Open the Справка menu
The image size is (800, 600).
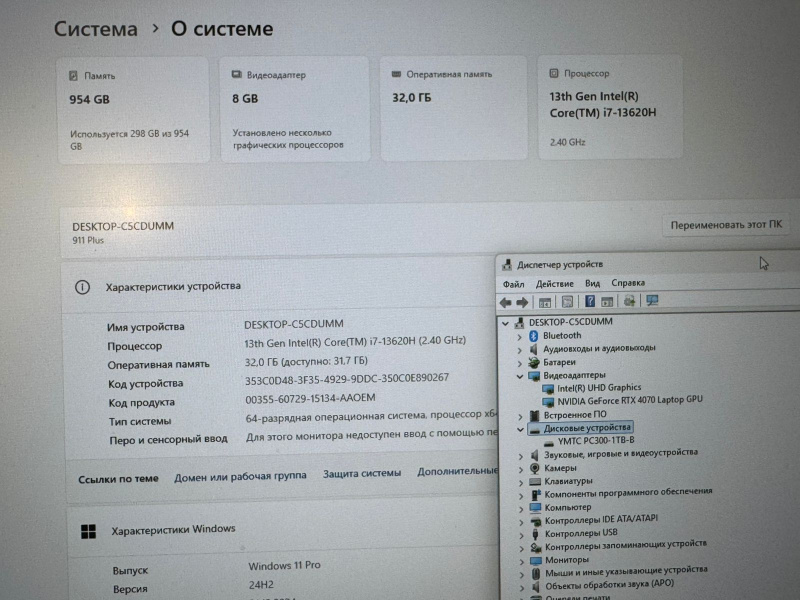[628, 283]
